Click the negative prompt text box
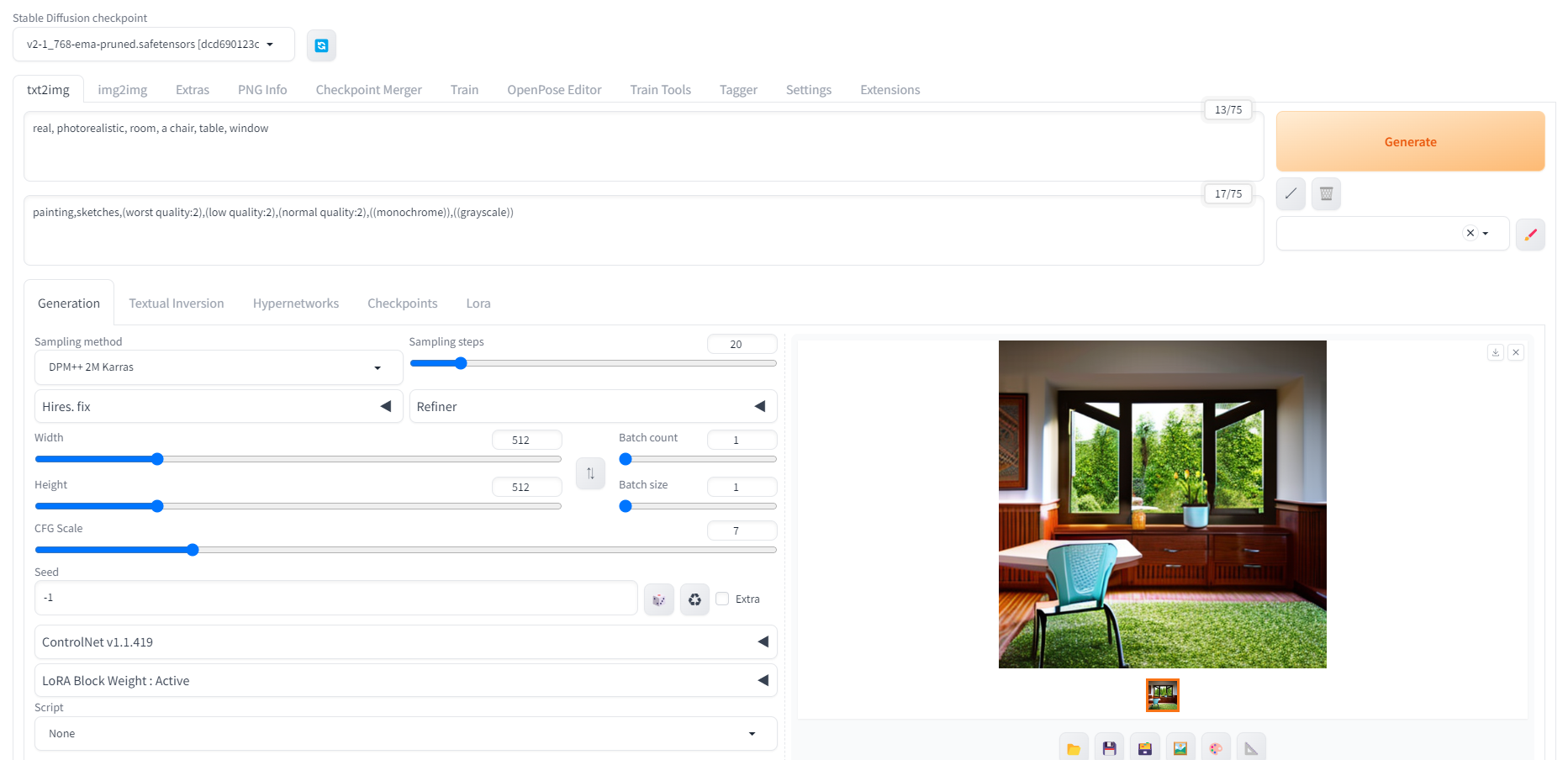 [644, 230]
